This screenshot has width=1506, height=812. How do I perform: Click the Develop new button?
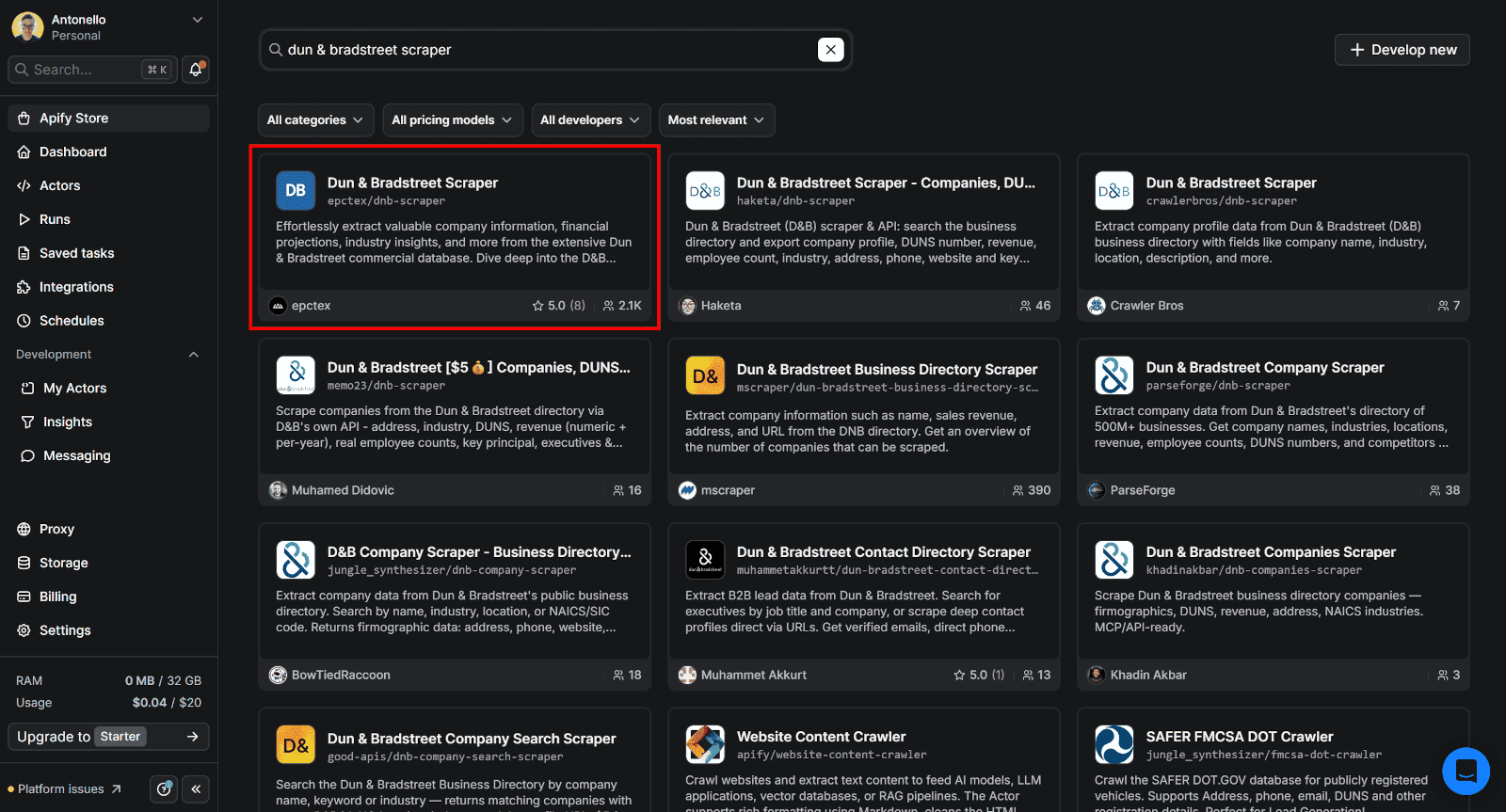click(x=1402, y=50)
